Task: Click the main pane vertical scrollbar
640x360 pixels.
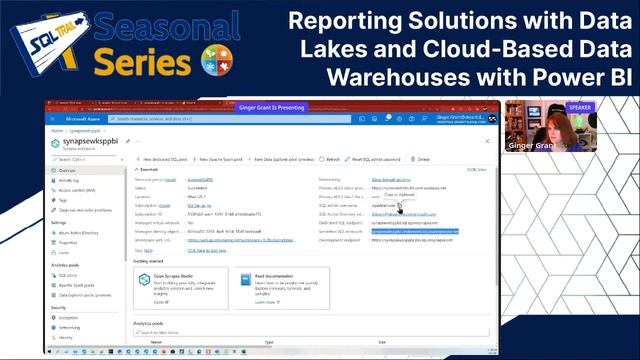Action: click(496, 226)
